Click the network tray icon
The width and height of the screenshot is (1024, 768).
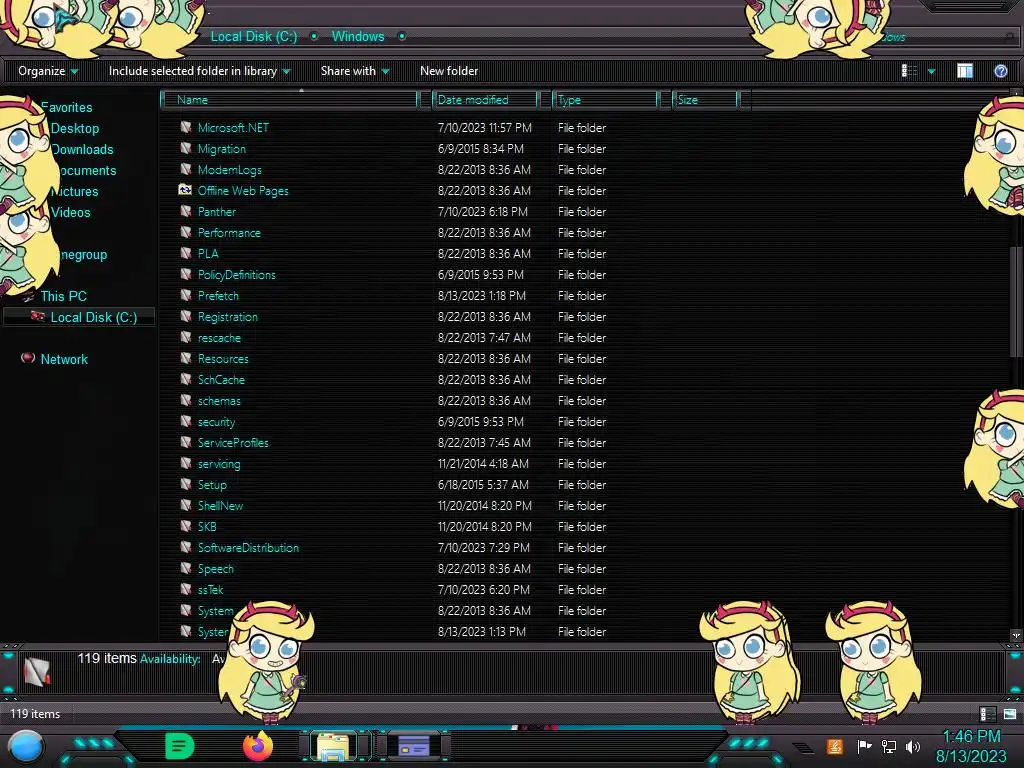click(x=889, y=746)
